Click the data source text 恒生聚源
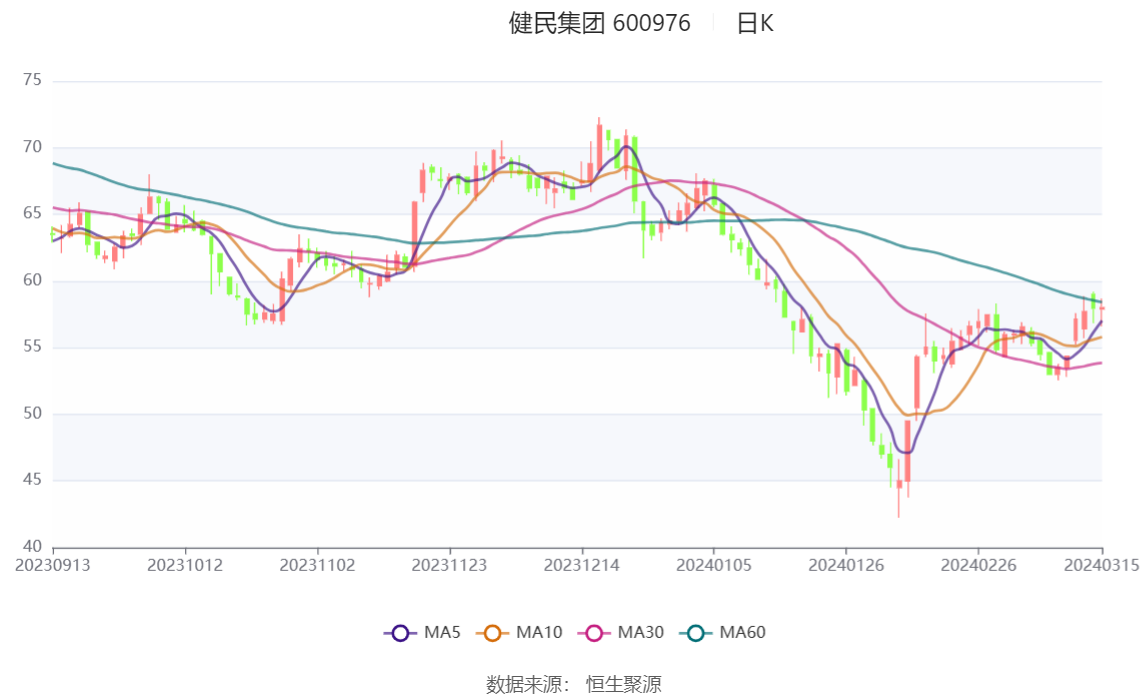This screenshot has width=1148, height=699. [624, 685]
